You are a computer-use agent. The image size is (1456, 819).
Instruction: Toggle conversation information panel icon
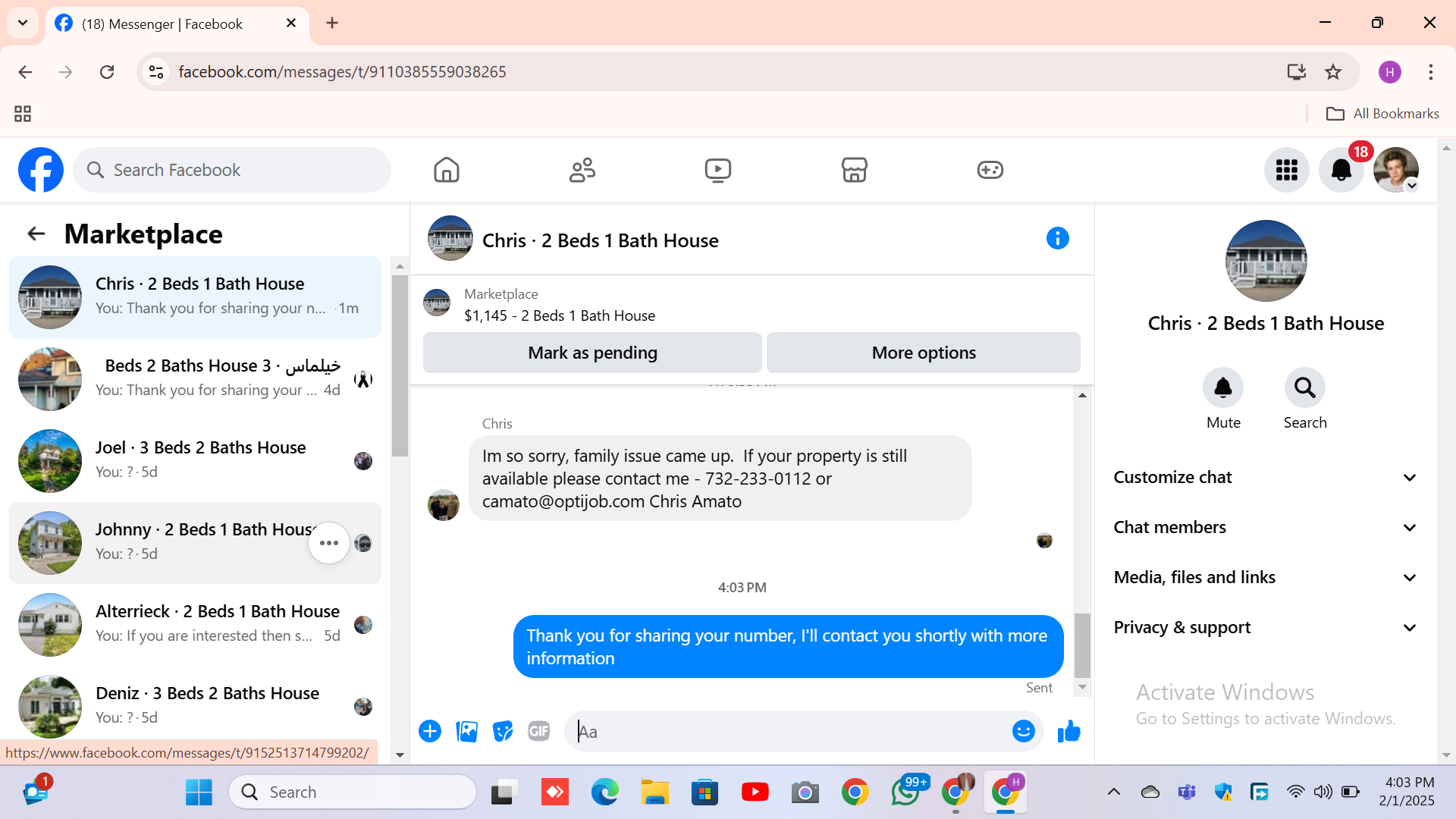pos(1057,239)
